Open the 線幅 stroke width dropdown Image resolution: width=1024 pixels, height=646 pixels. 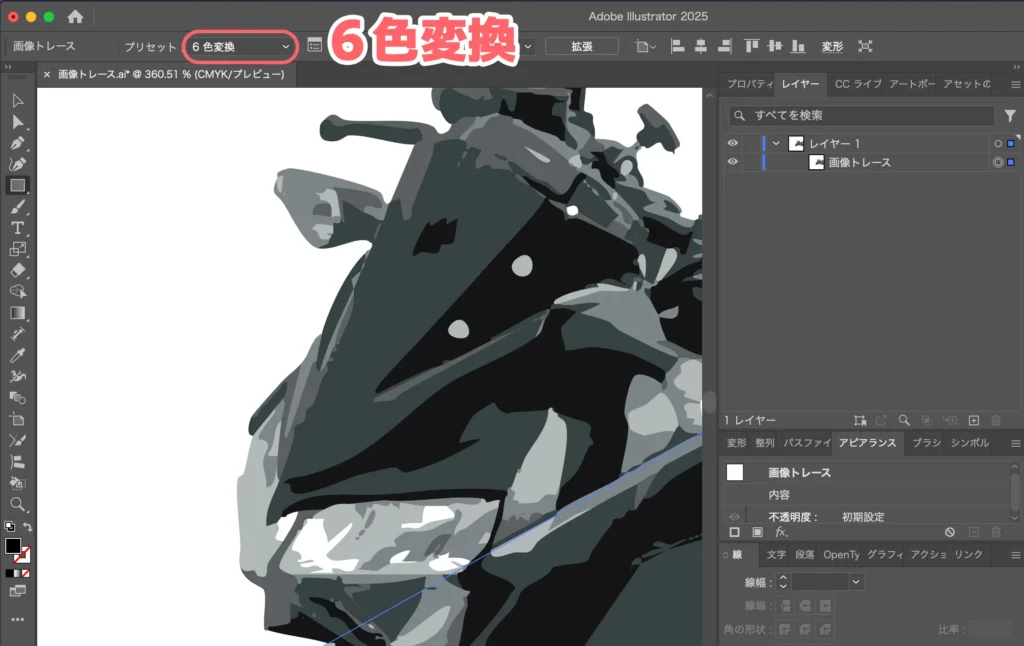tap(856, 581)
